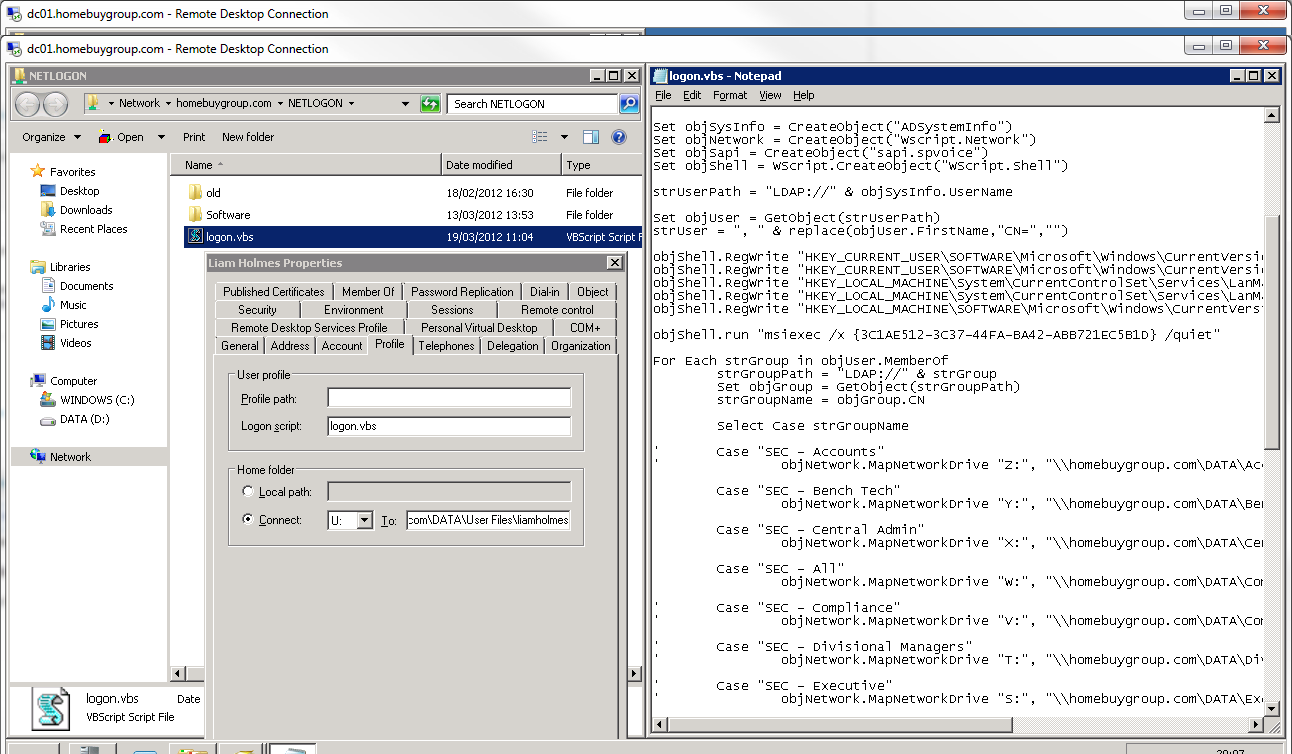This screenshot has height=754, width=1292.
Task: Switch to the Member Of tab
Action: click(x=368, y=292)
